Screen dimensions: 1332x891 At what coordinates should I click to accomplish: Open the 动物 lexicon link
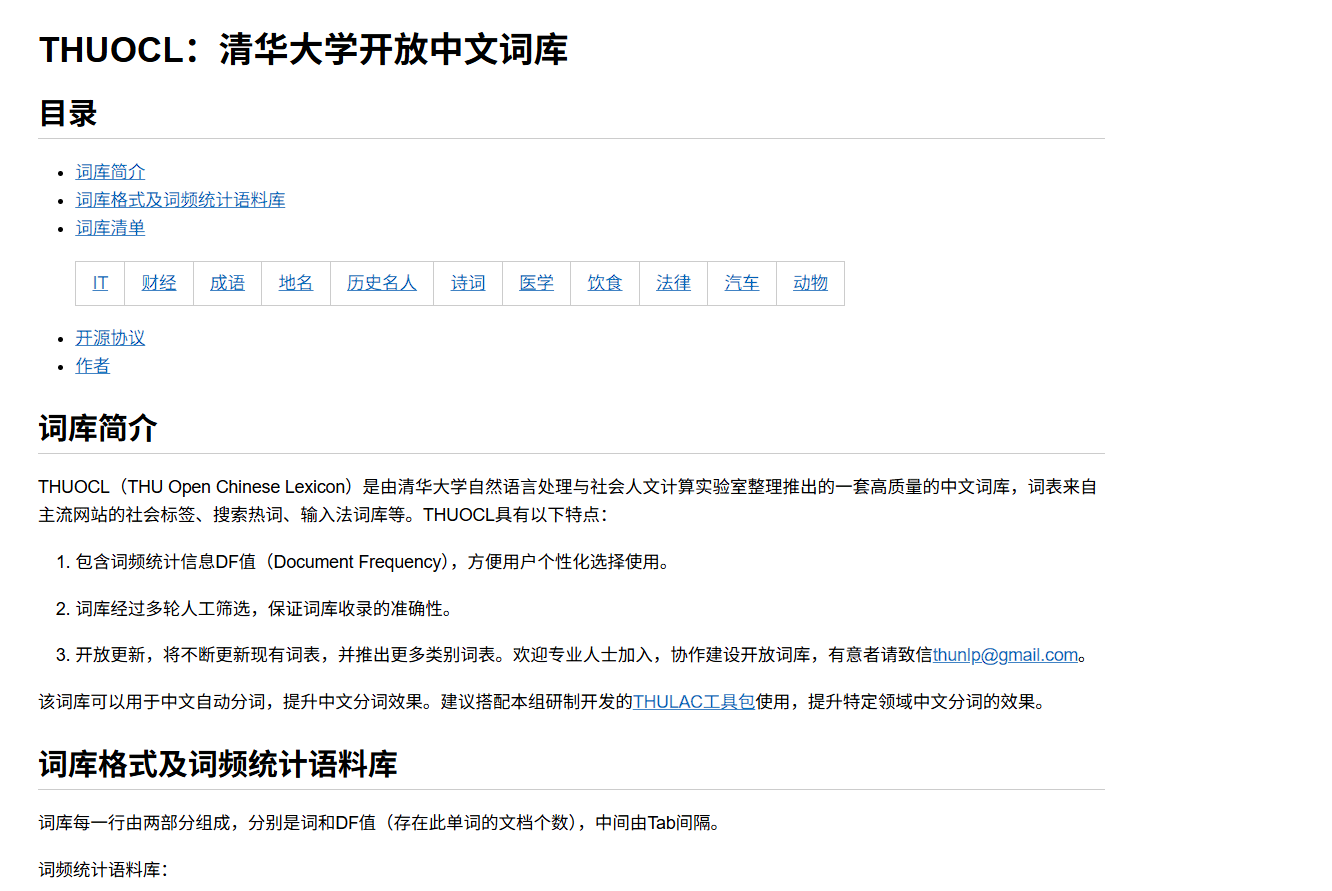pyautogui.click(x=810, y=283)
